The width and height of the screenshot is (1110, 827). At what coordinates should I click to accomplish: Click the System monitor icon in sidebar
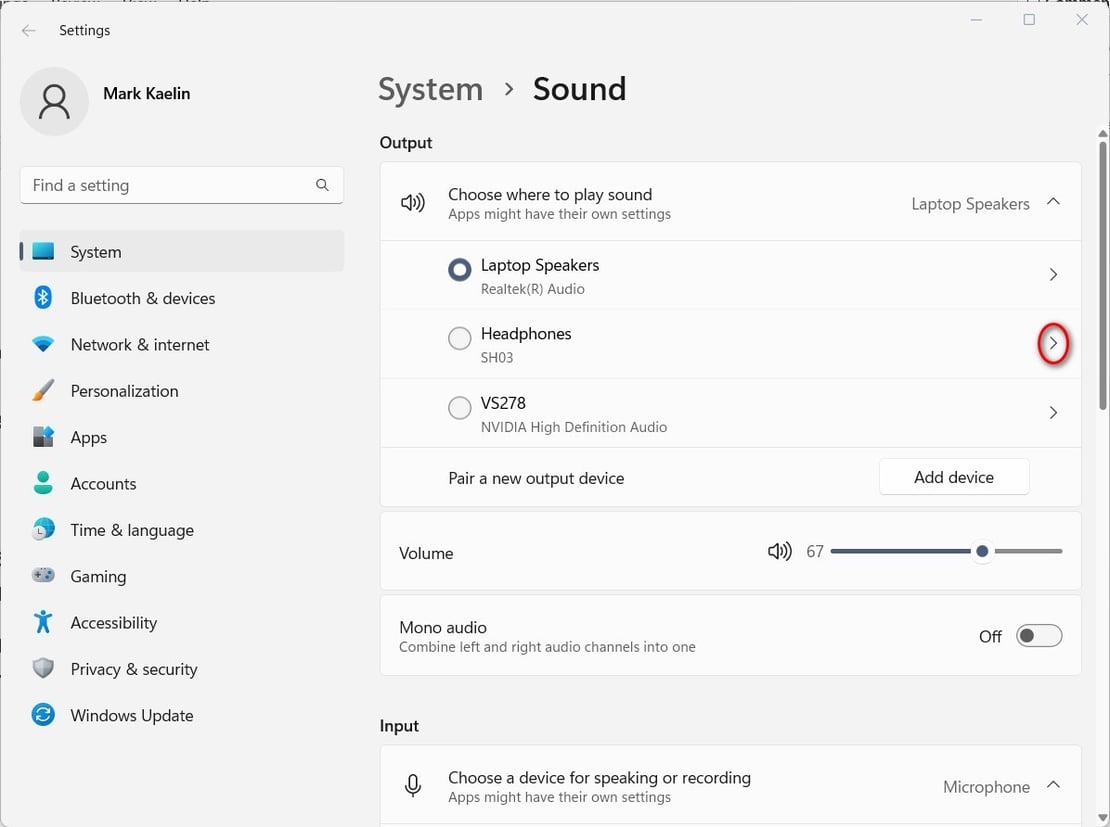tap(43, 251)
